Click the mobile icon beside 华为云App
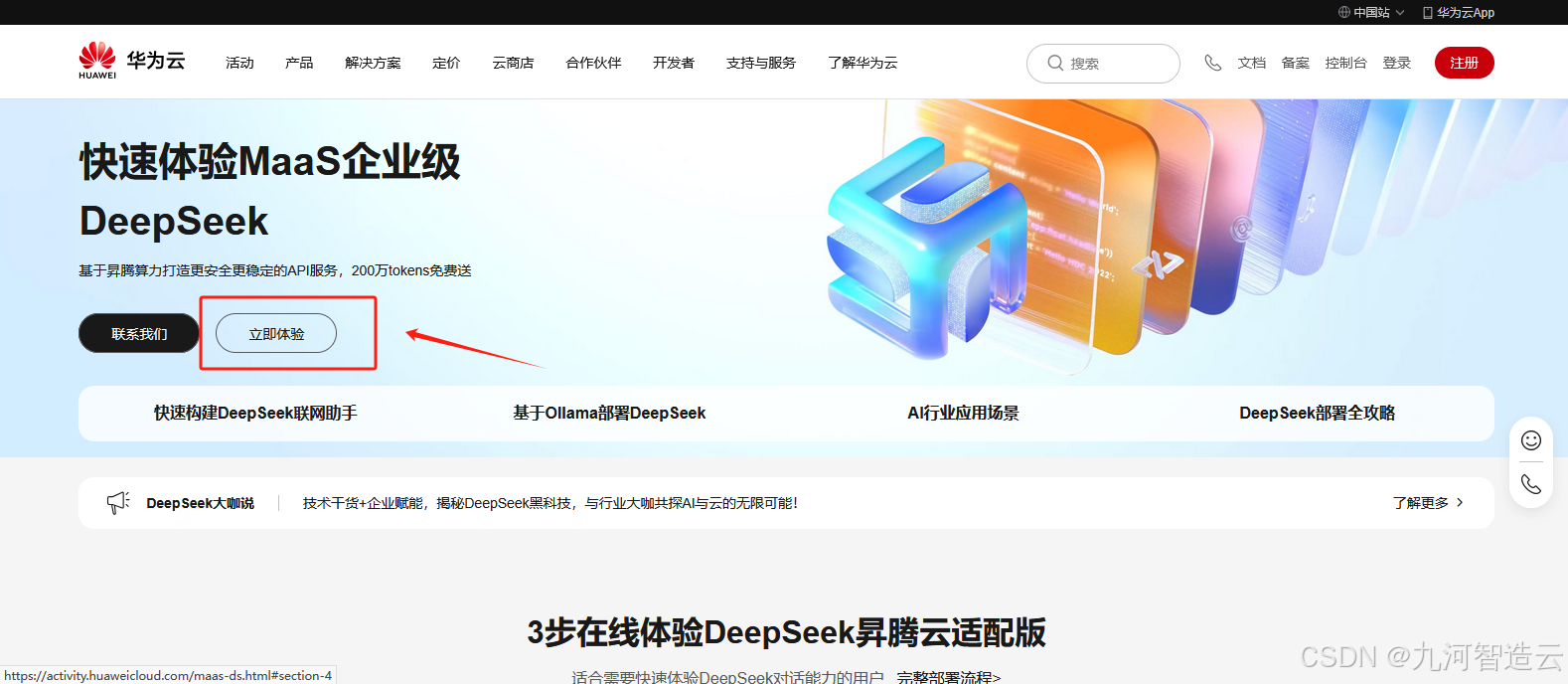The image size is (1568, 684). [x=1428, y=12]
